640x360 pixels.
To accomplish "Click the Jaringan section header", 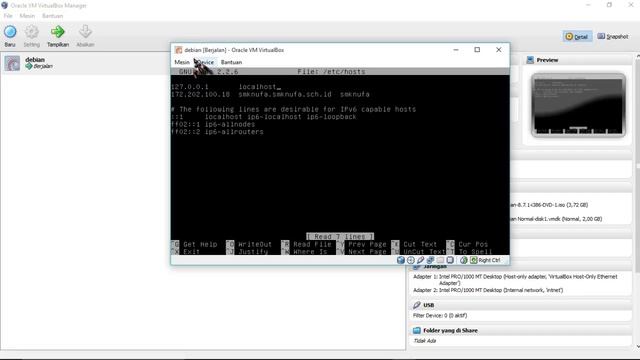I will point(520,267).
